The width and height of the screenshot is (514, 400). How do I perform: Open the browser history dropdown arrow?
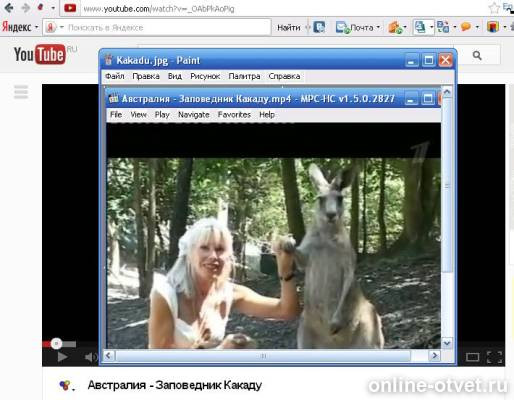[53, 8]
